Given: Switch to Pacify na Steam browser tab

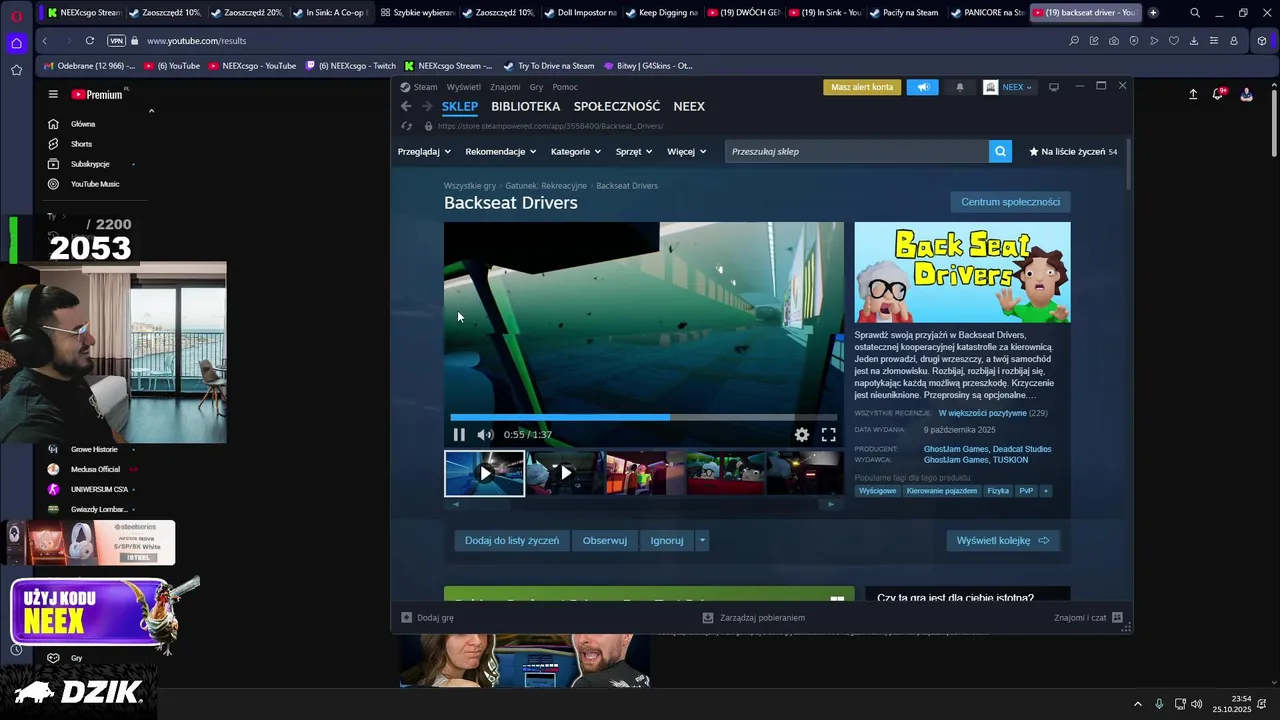Looking at the screenshot, I should coord(904,13).
